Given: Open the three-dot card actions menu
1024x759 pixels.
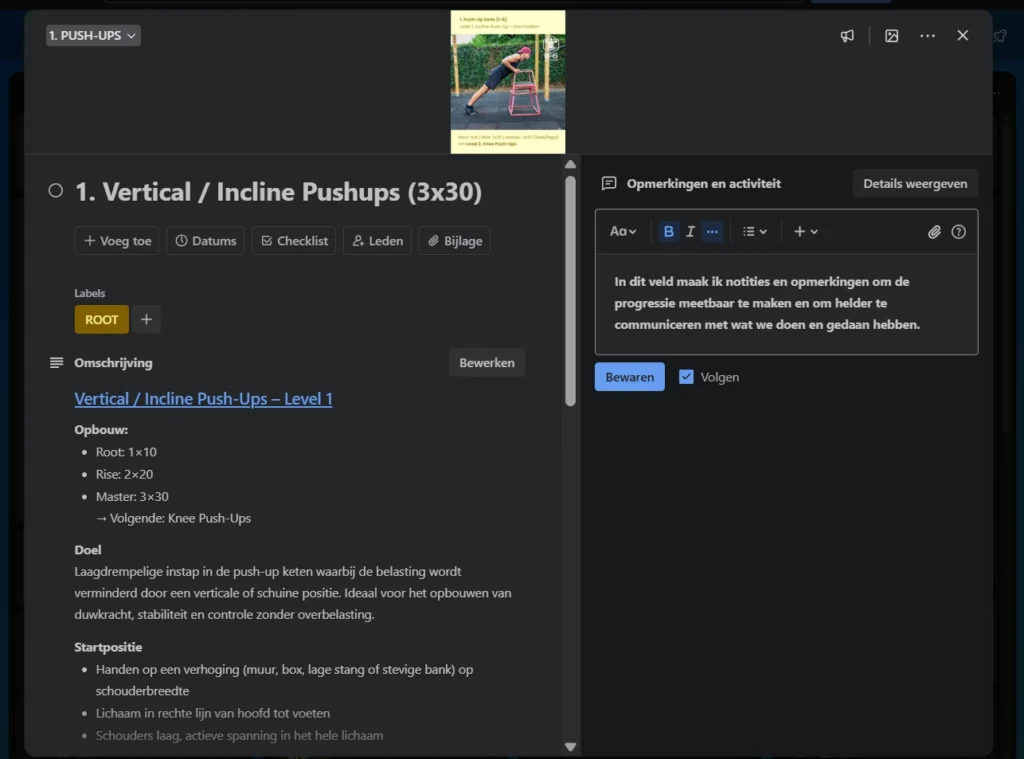Looking at the screenshot, I should [928, 36].
